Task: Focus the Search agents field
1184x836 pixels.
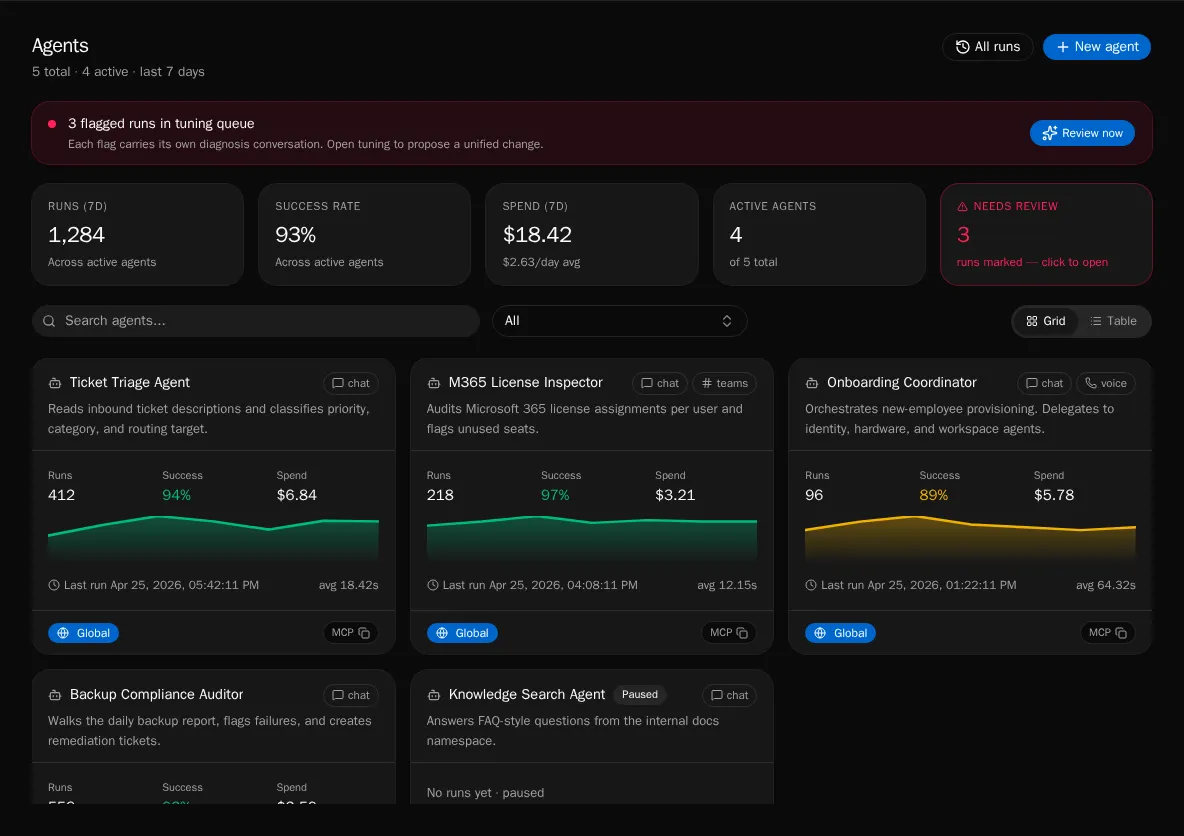Action: 255,321
